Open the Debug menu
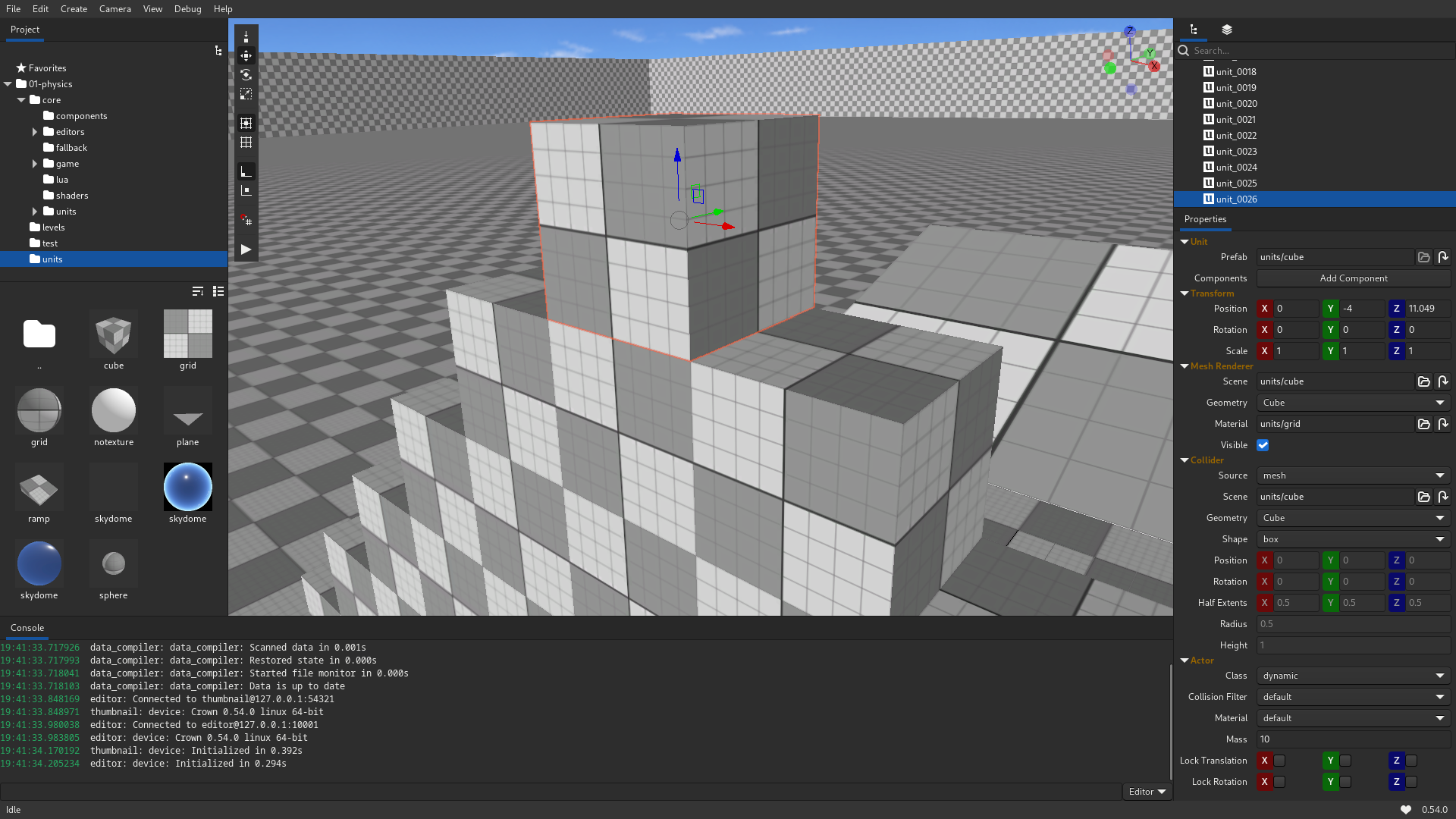The height and width of the screenshot is (819, 1456). tap(188, 8)
